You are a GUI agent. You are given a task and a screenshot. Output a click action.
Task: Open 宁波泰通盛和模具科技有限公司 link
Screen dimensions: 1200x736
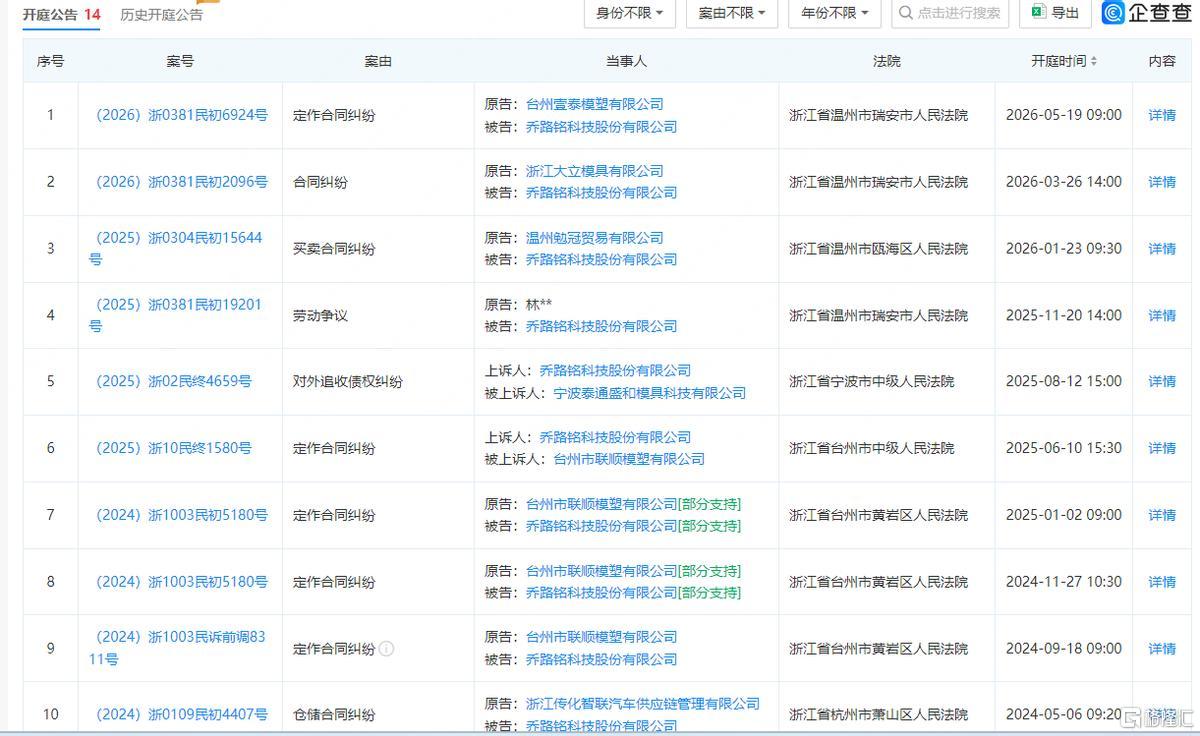tap(650, 393)
